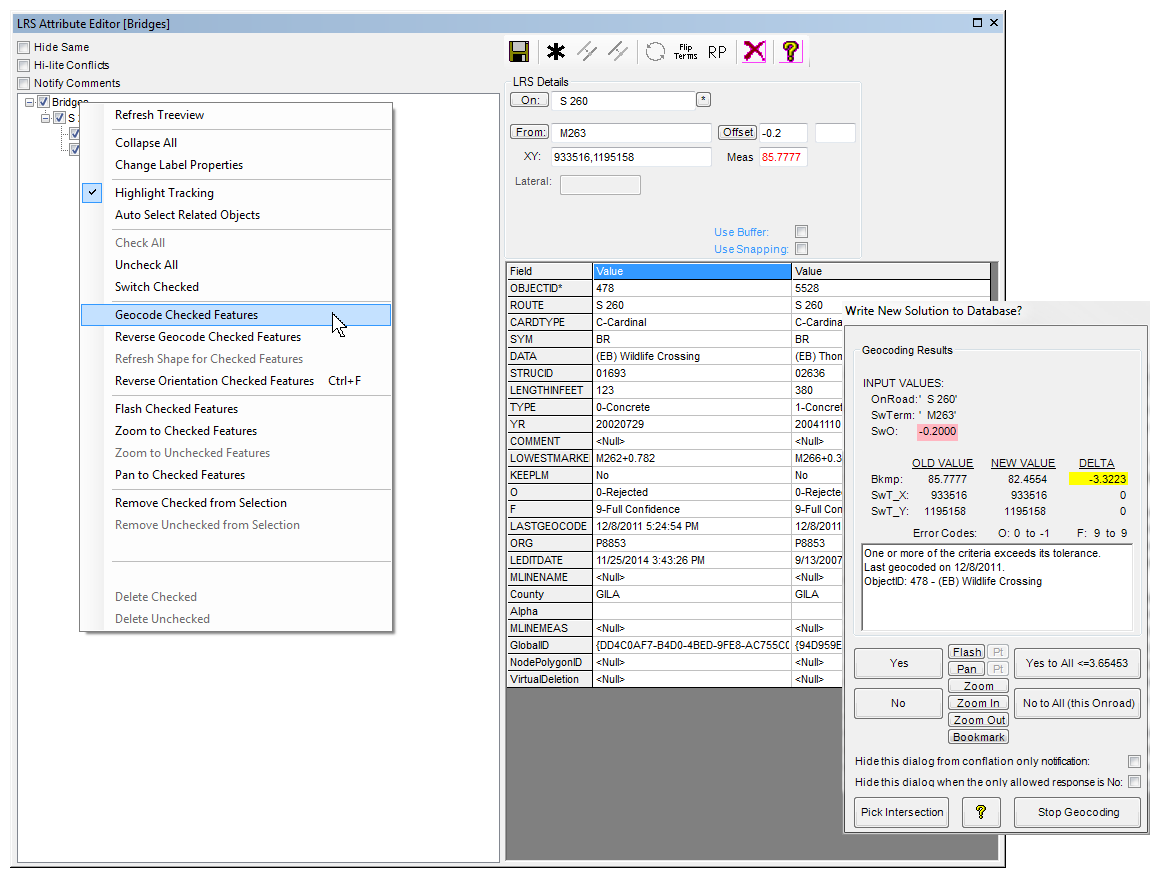1160x878 pixels.
Task: Select Reverse Orientation Checked Features
Action: pos(236,381)
